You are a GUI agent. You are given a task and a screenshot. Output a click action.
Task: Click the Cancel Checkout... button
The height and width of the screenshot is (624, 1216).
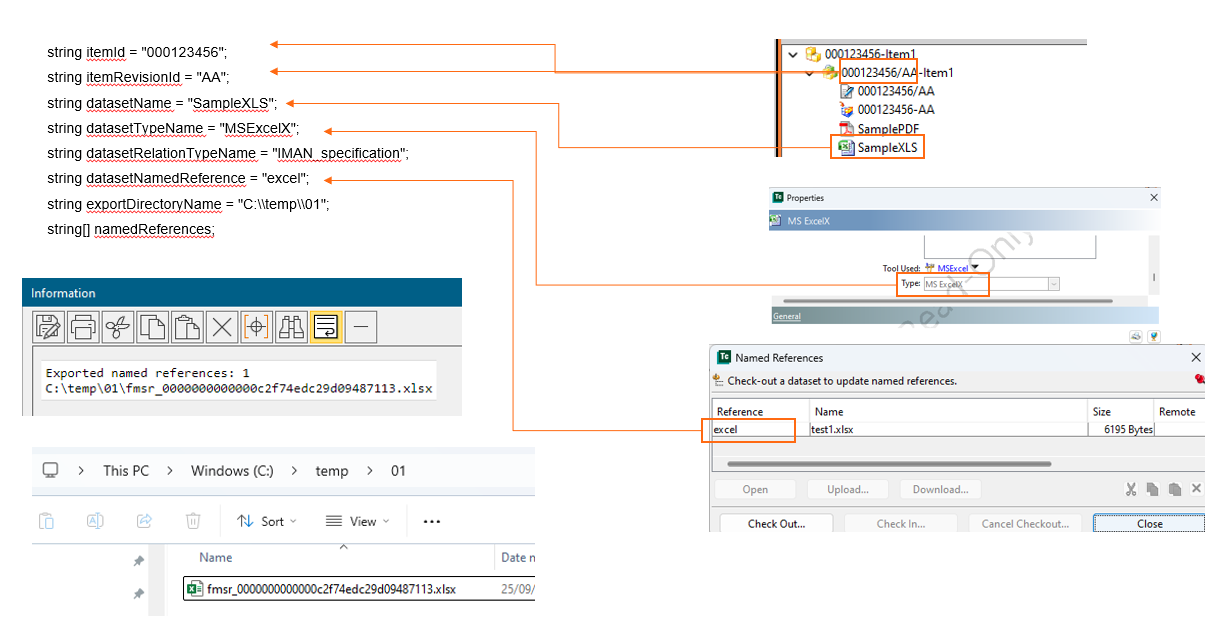tap(1025, 523)
